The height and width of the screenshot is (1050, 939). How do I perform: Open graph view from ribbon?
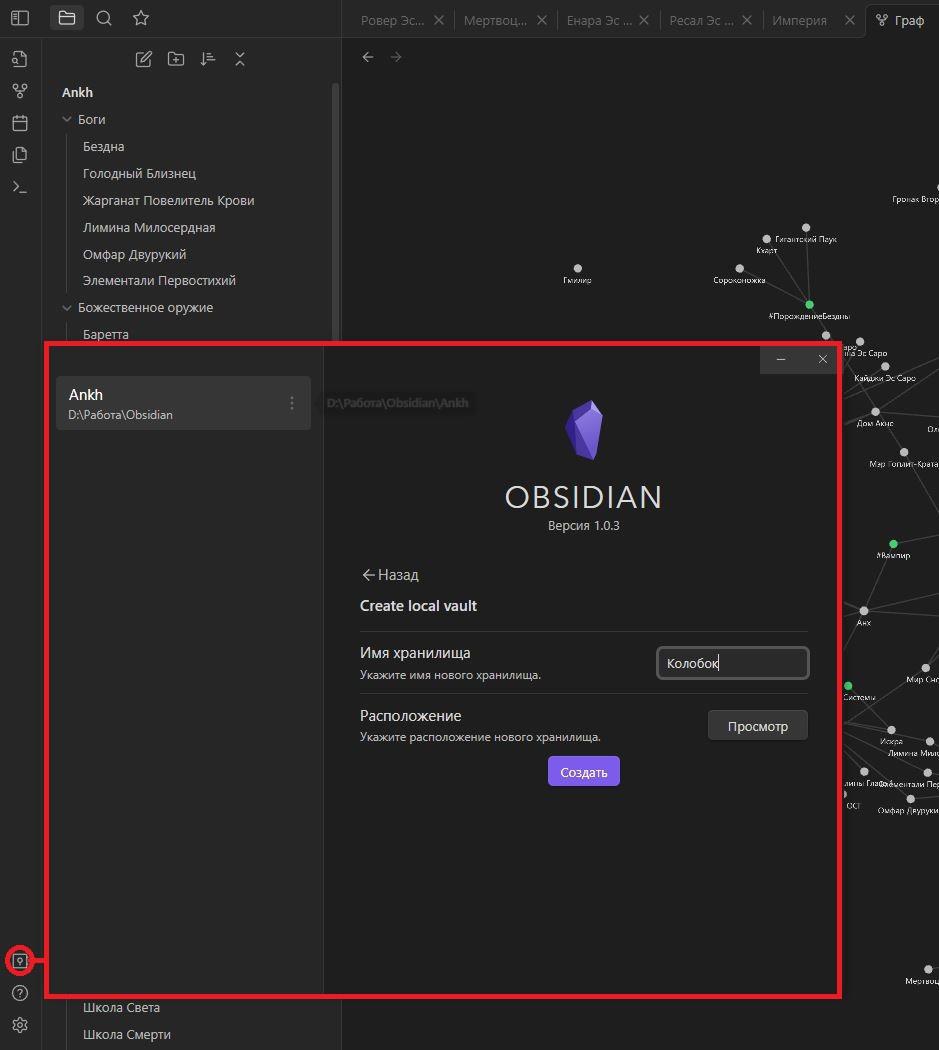[20, 91]
